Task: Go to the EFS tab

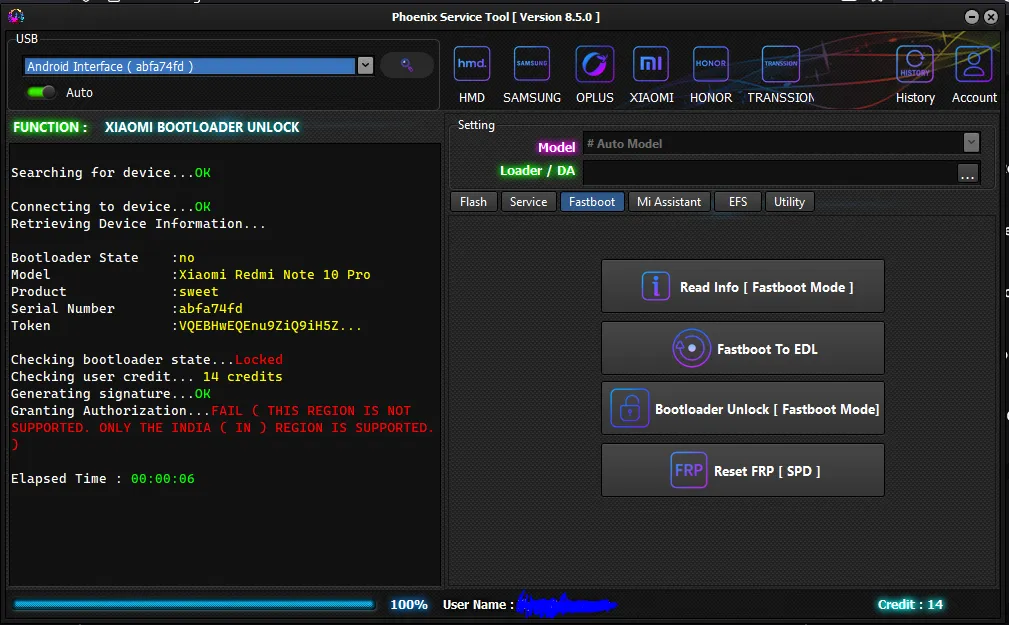Action: coord(737,202)
